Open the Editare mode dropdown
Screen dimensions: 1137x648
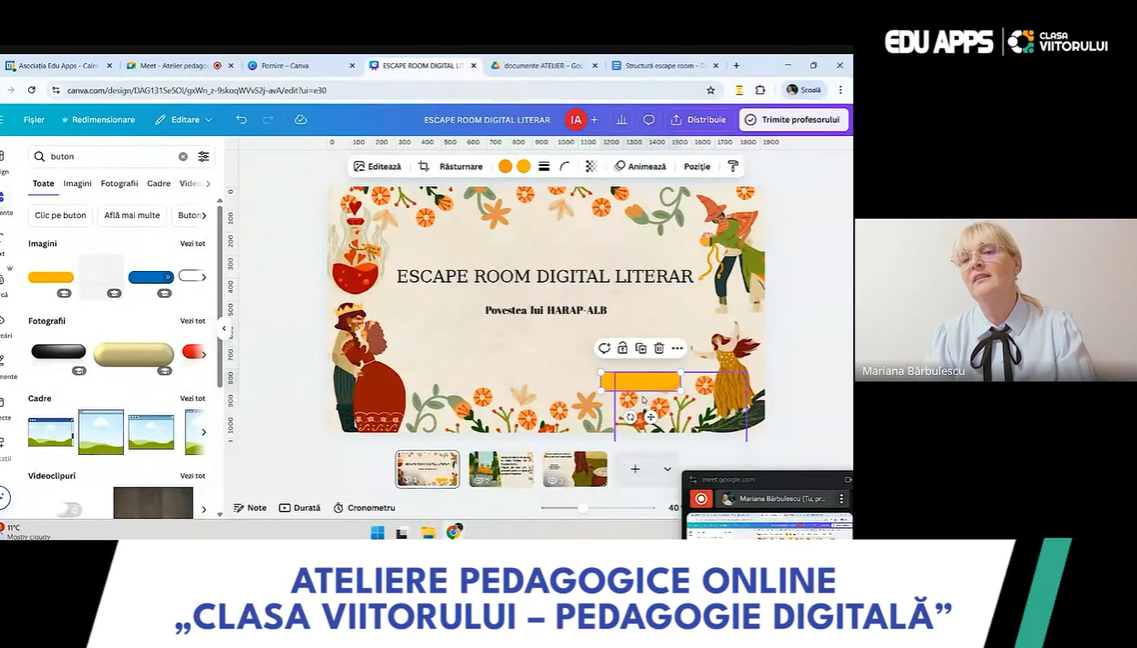(183, 120)
